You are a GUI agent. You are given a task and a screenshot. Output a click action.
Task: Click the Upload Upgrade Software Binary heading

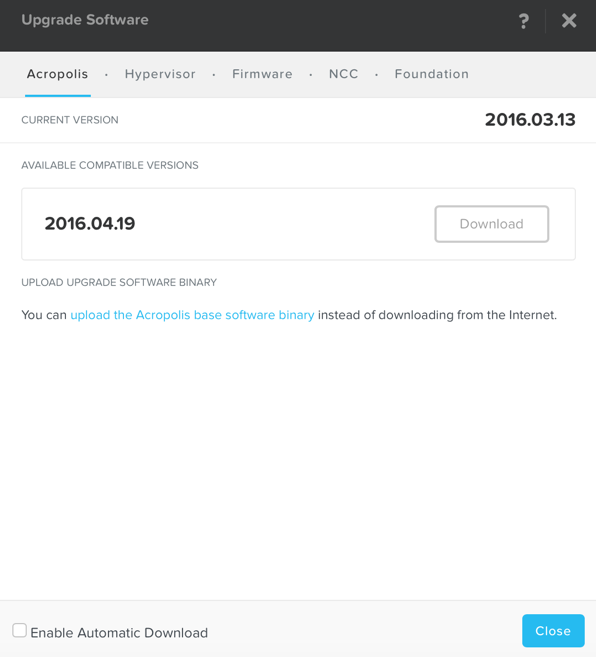point(119,282)
